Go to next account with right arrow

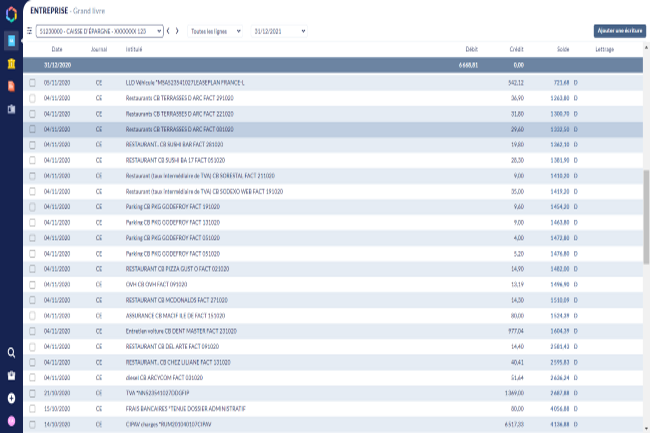pyautogui.click(x=178, y=31)
